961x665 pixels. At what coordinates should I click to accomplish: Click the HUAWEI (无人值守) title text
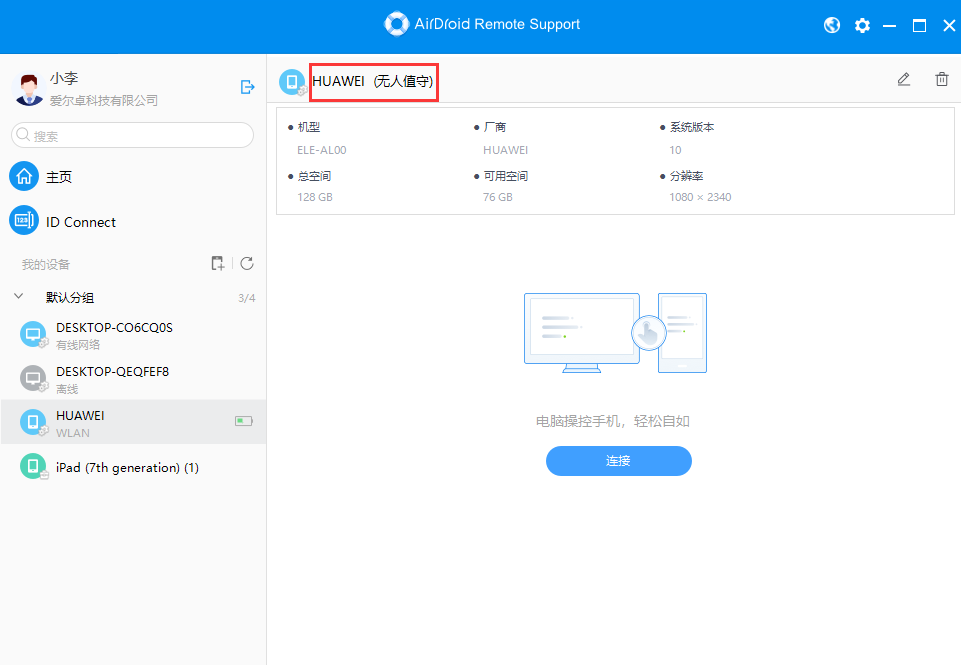tap(373, 82)
